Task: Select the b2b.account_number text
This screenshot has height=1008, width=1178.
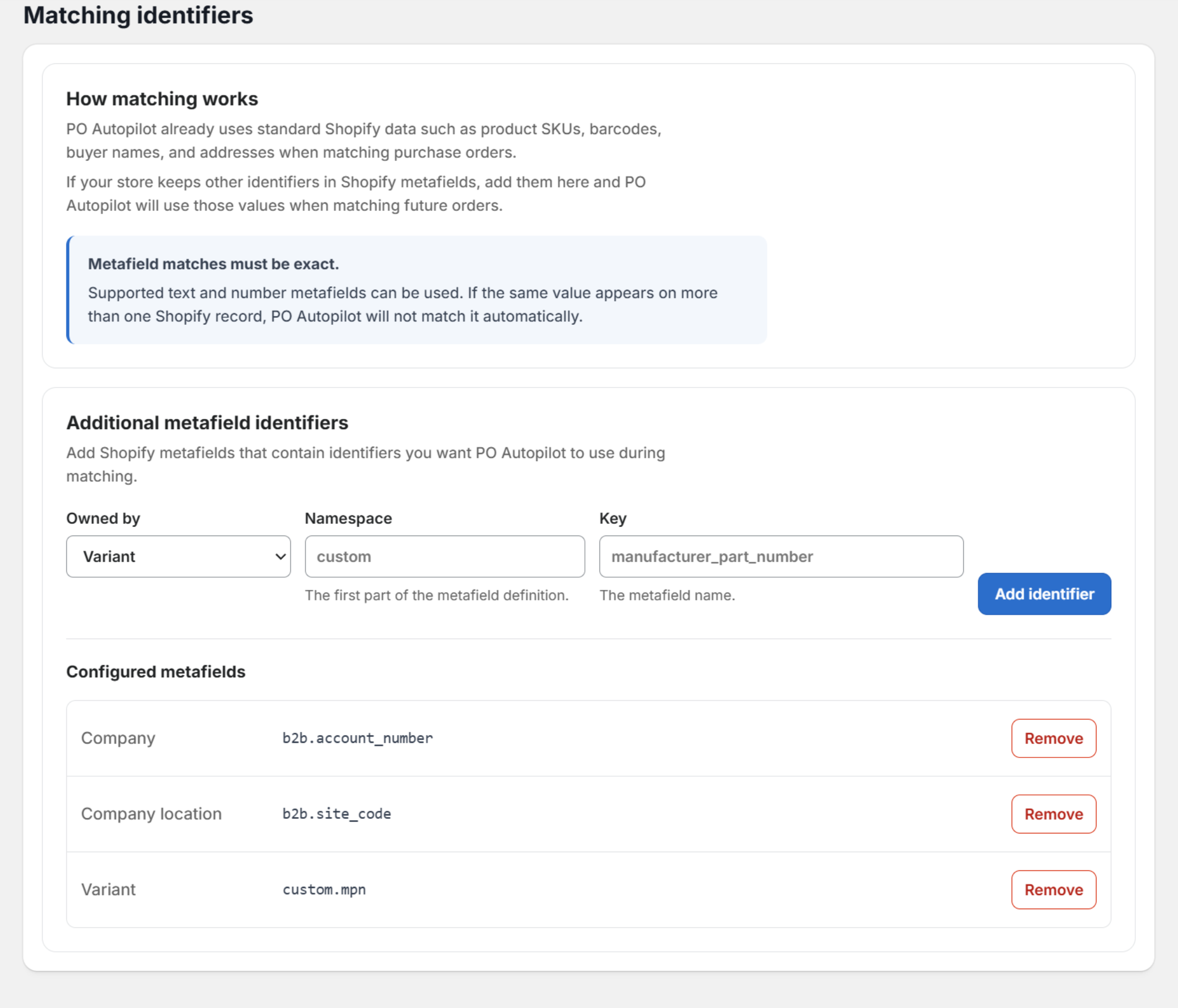Action: [357, 738]
